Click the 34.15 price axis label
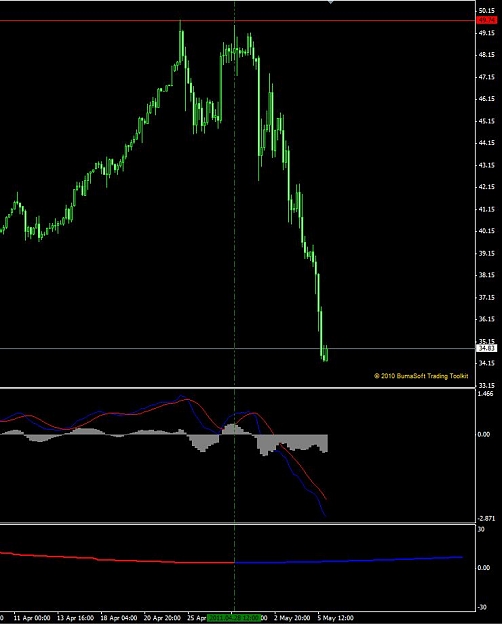Image resolution: width=502 pixels, height=625 pixels. pos(487,363)
